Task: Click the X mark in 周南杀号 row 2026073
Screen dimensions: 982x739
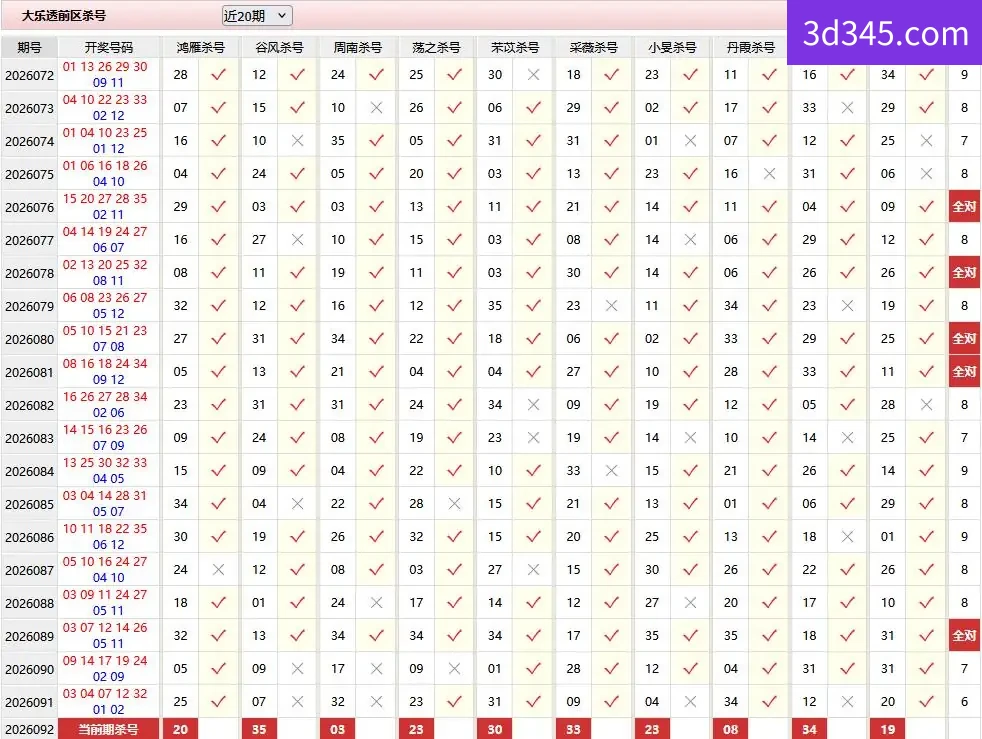Action: click(376, 108)
